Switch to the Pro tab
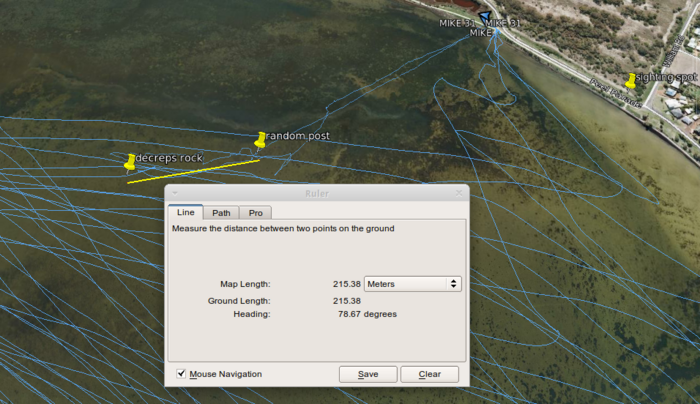700x404 pixels. (x=256, y=212)
